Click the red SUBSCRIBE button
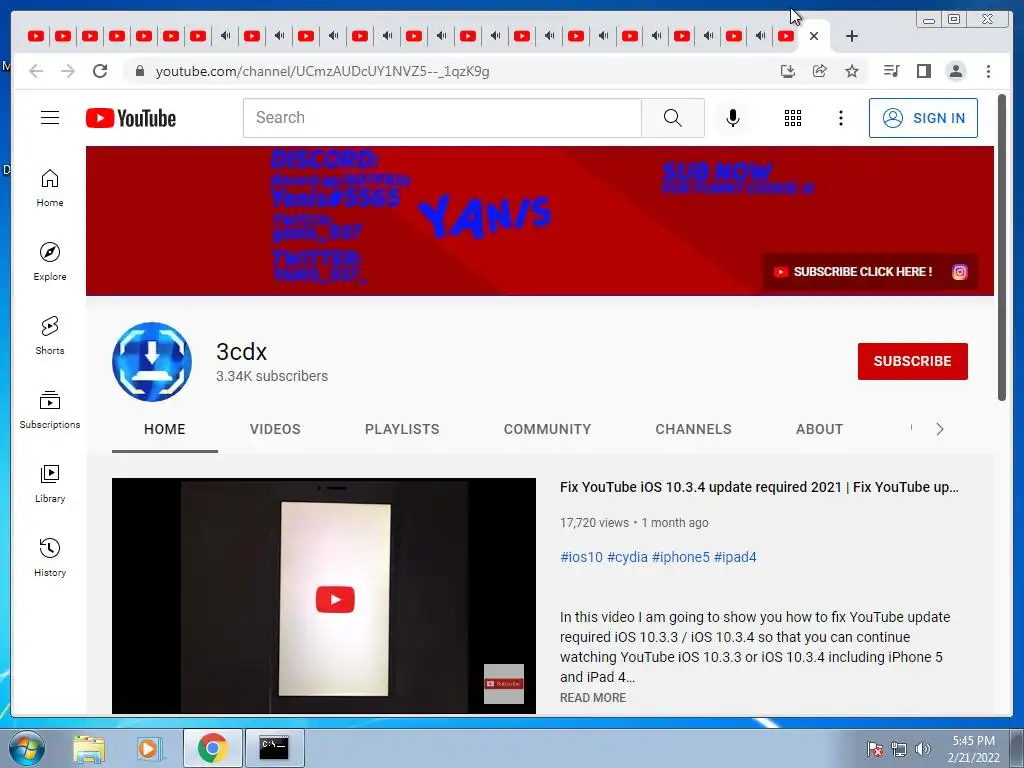Screen dimensions: 1024x768 (x=912, y=361)
